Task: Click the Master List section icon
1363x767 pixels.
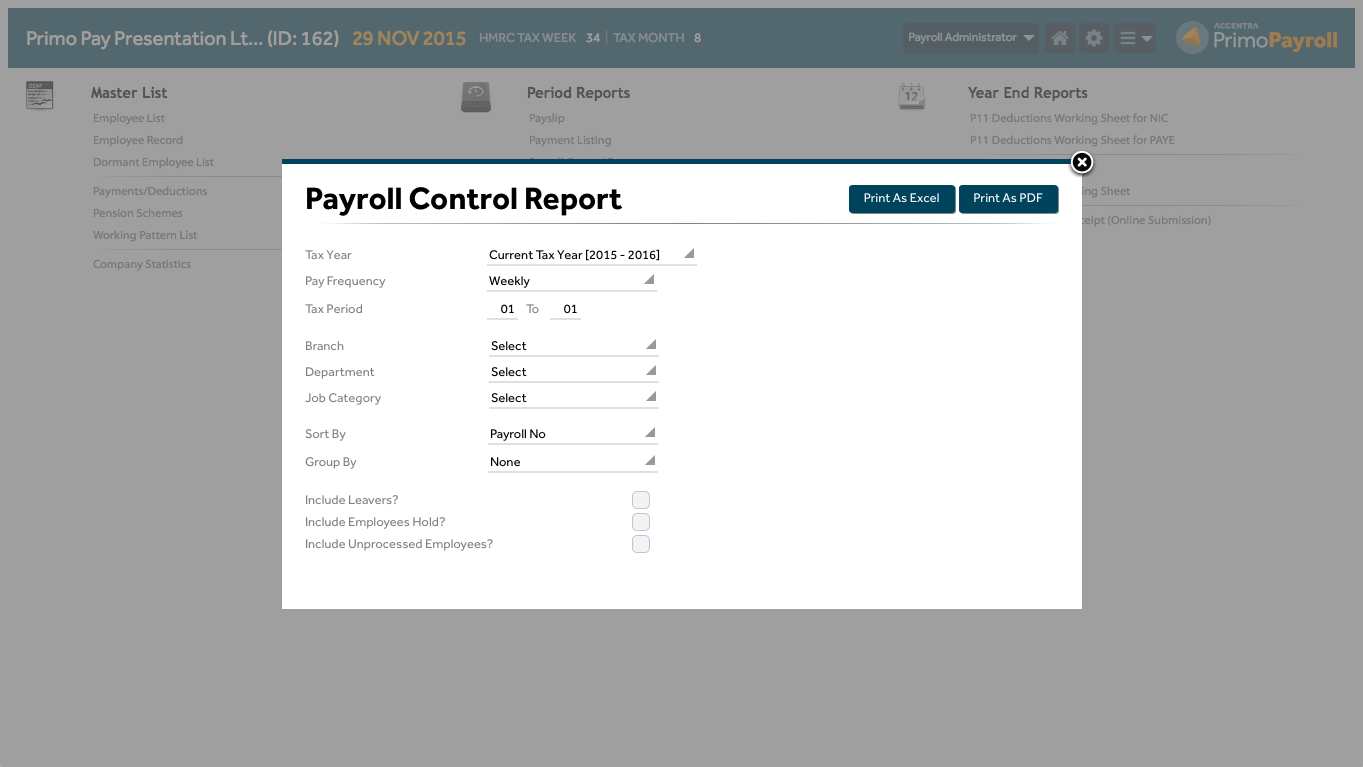Action: [40, 95]
